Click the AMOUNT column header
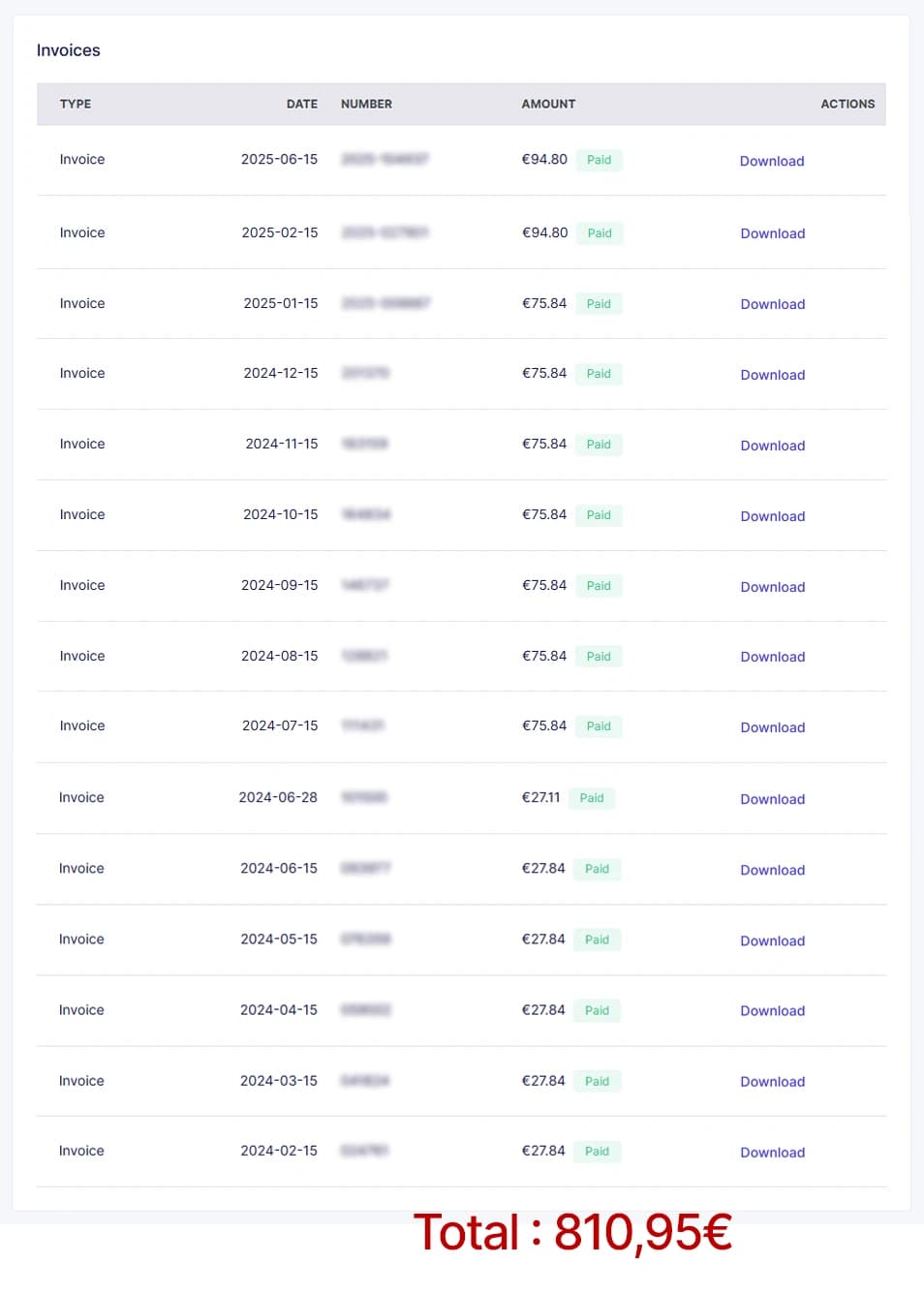The width and height of the screenshot is (924, 1295). 548,104
